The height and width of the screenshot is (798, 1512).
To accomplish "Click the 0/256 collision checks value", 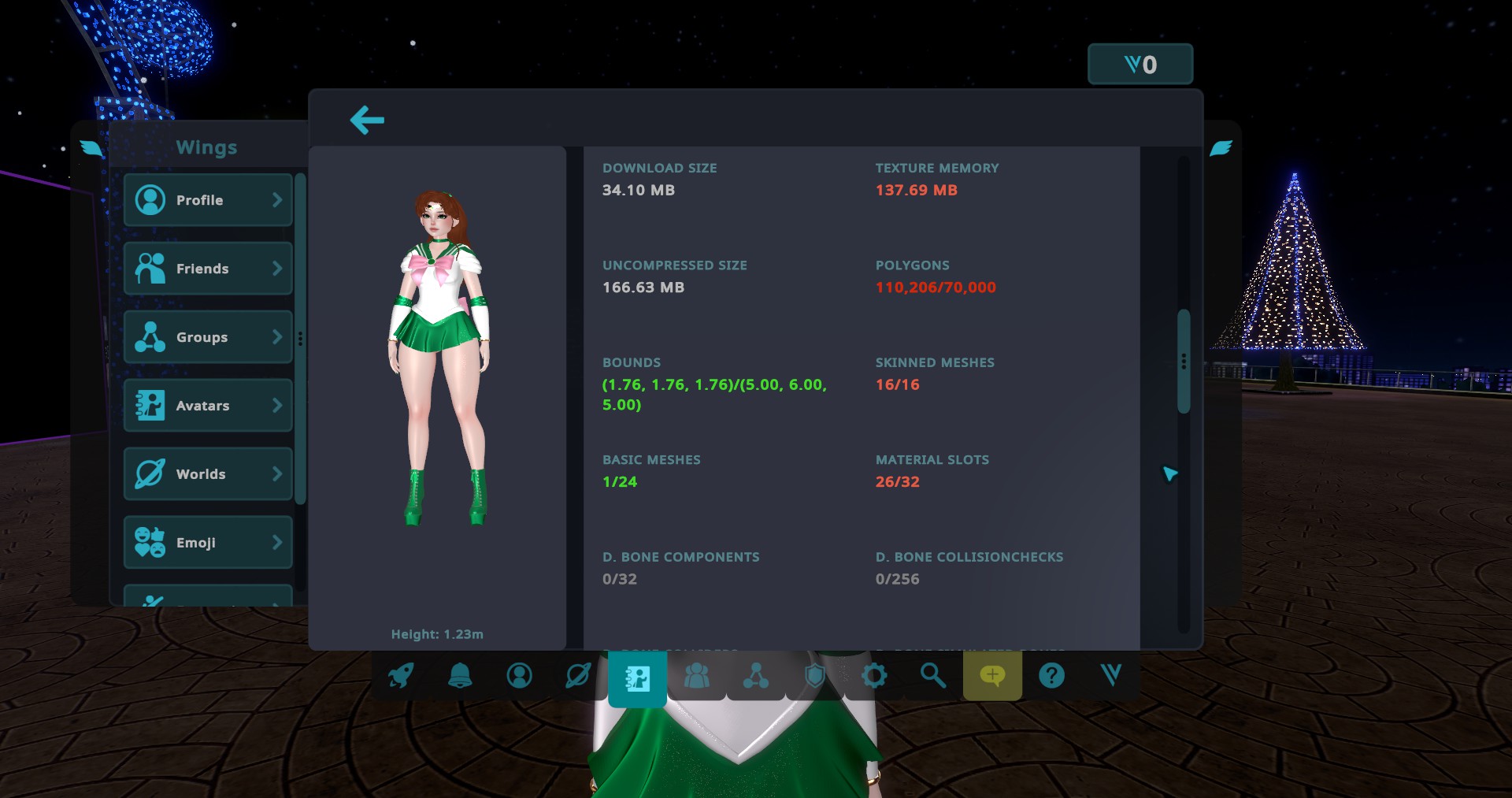I will click(898, 579).
